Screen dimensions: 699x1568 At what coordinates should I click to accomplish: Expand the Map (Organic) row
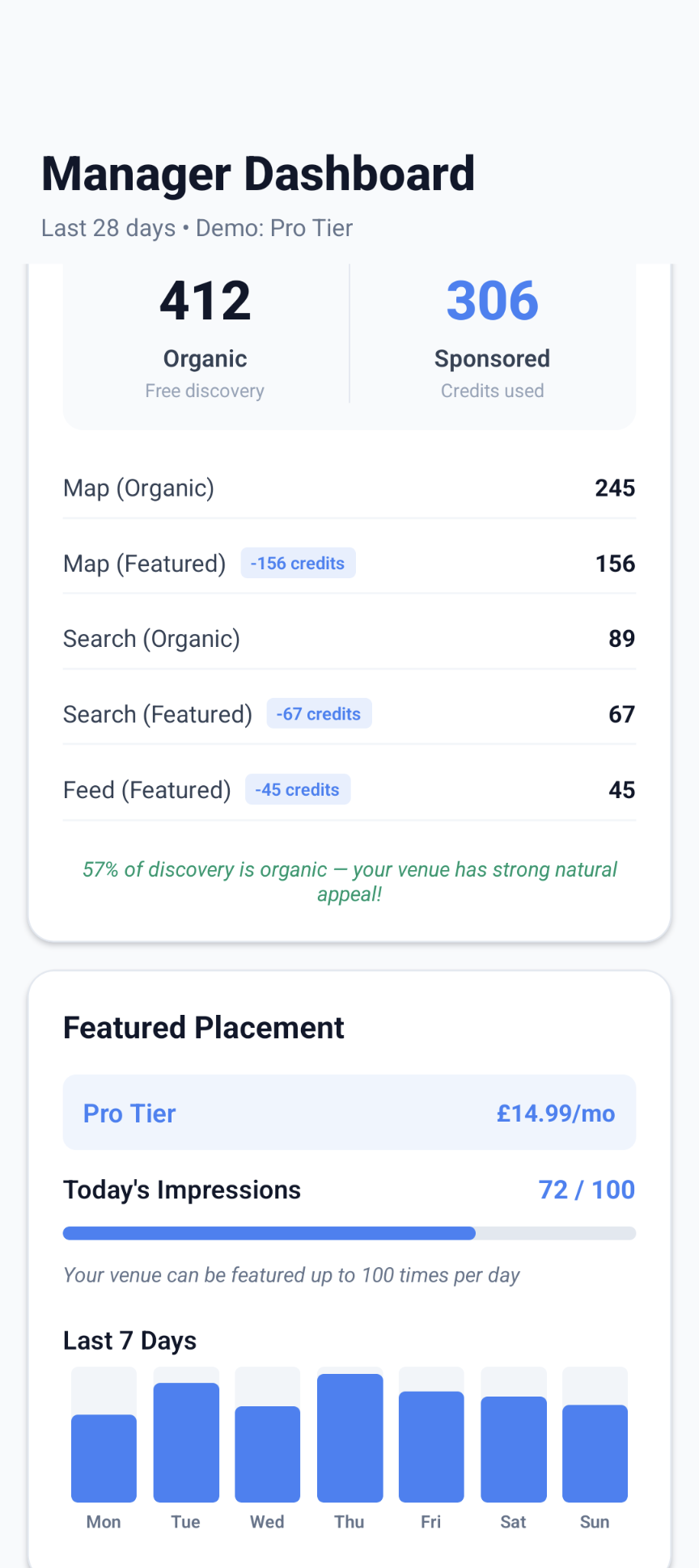click(x=349, y=488)
